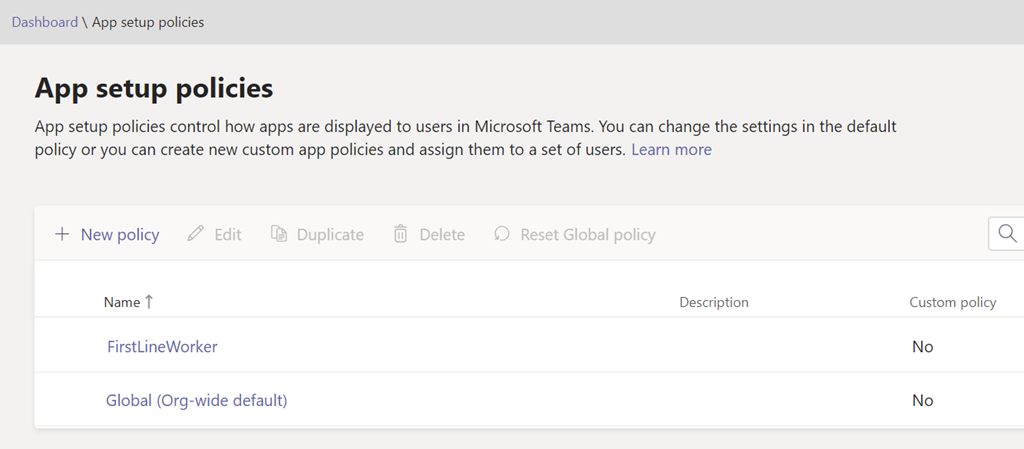Go to Dashboard in the breadcrumb
Image resolution: width=1024 pixels, height=449 pixels.
(44, 22)
